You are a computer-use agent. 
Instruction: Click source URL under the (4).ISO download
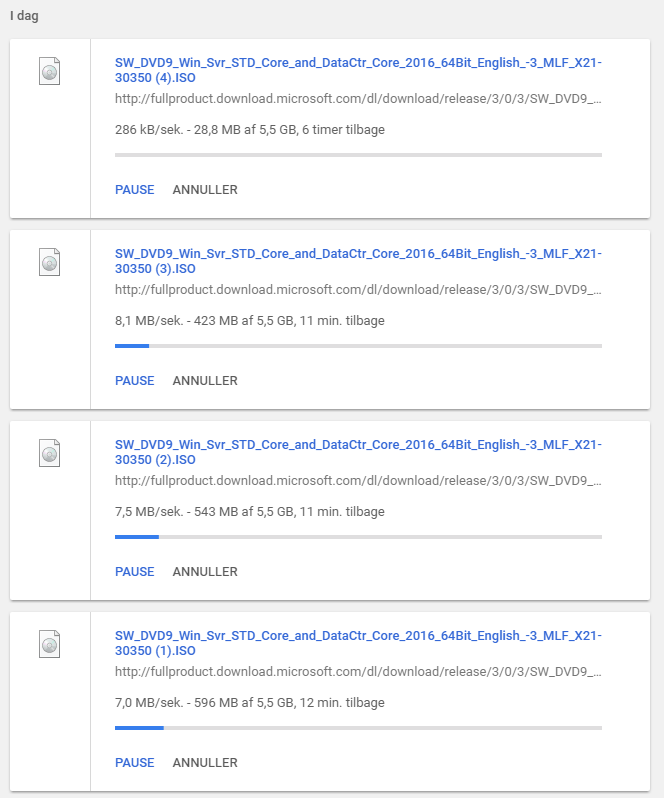(358, 99)
